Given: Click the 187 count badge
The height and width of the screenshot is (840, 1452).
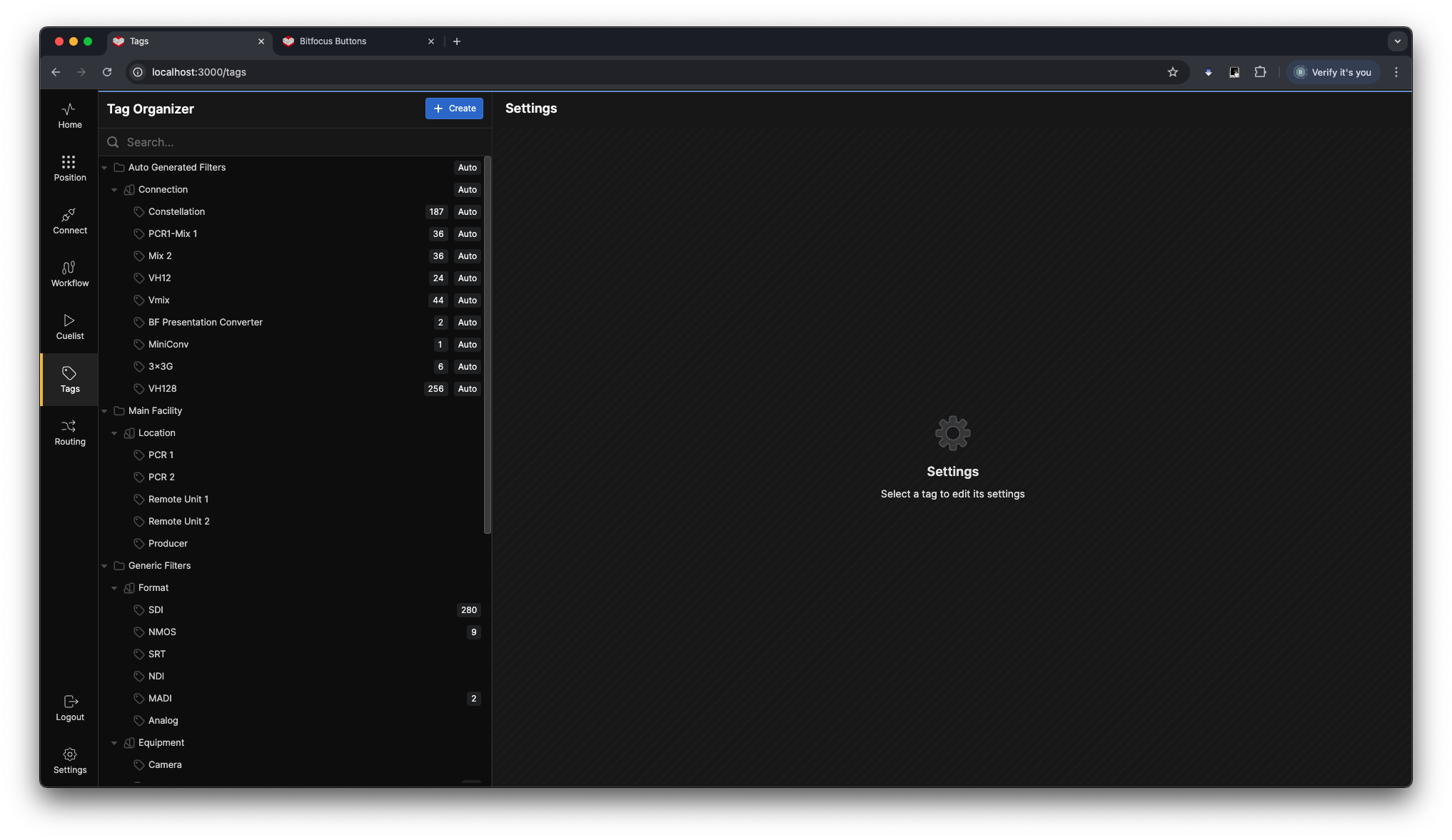Looking at the screenshot, I should pyautogui.click(x=436, y=212).
